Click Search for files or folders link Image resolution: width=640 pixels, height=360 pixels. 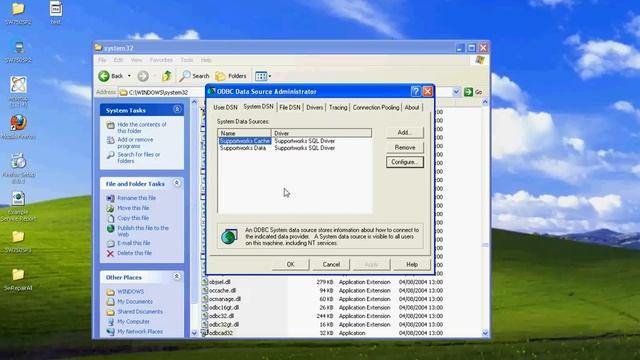[x=138, y=158]
